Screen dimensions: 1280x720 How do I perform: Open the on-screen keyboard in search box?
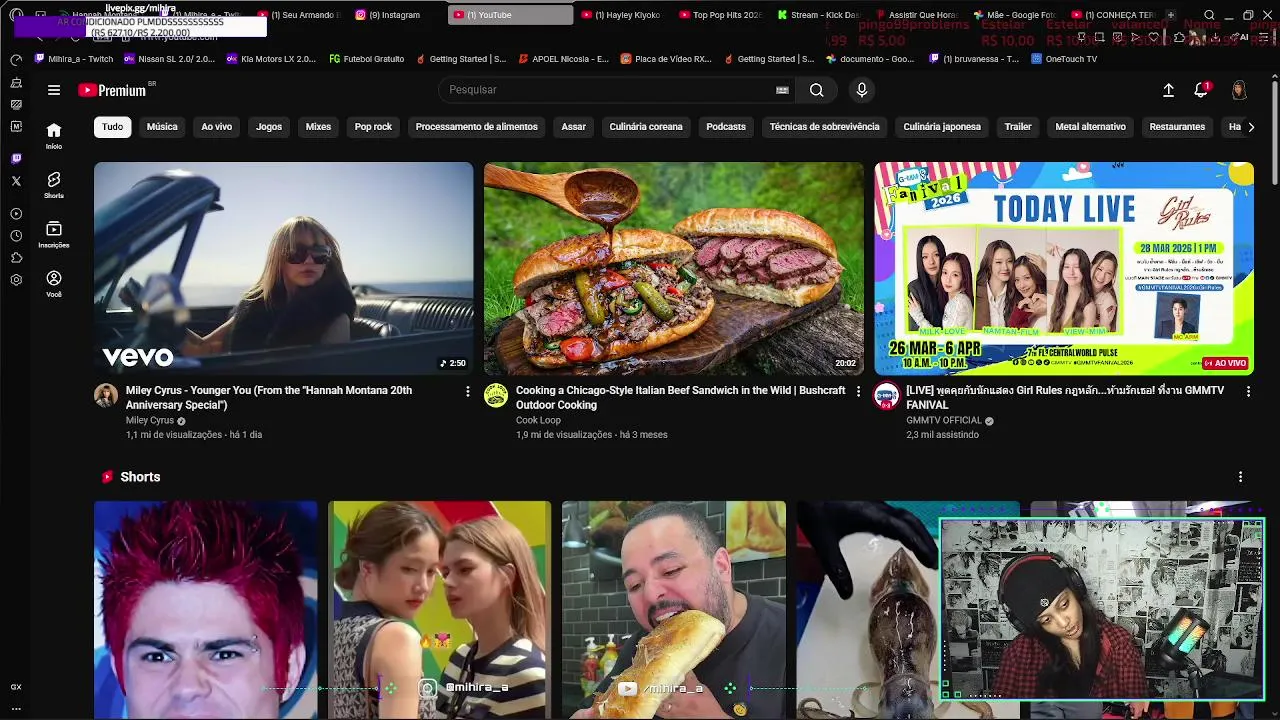[x=782, y=90]
